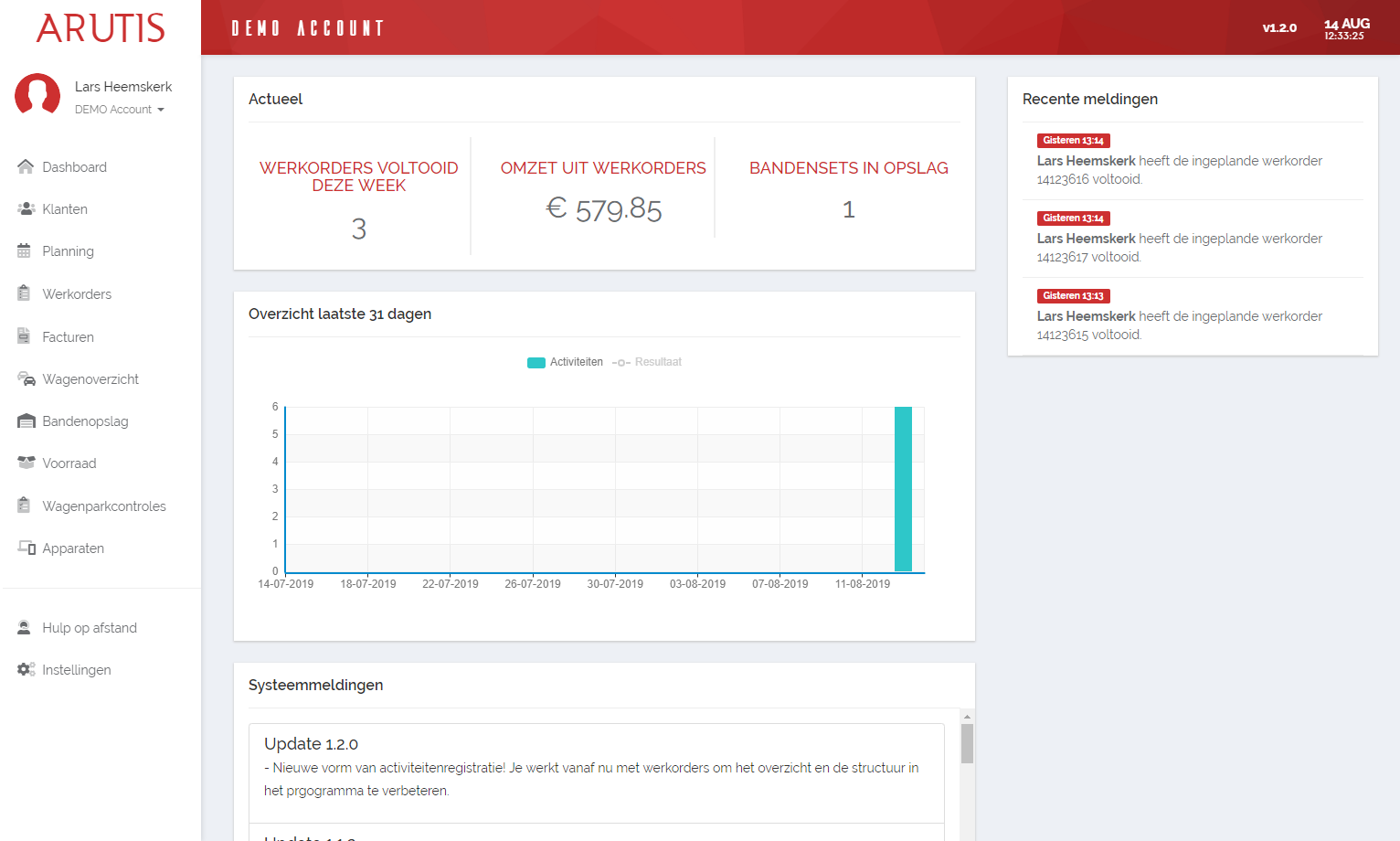Click the 14 AUG date display

point(1347,24)
